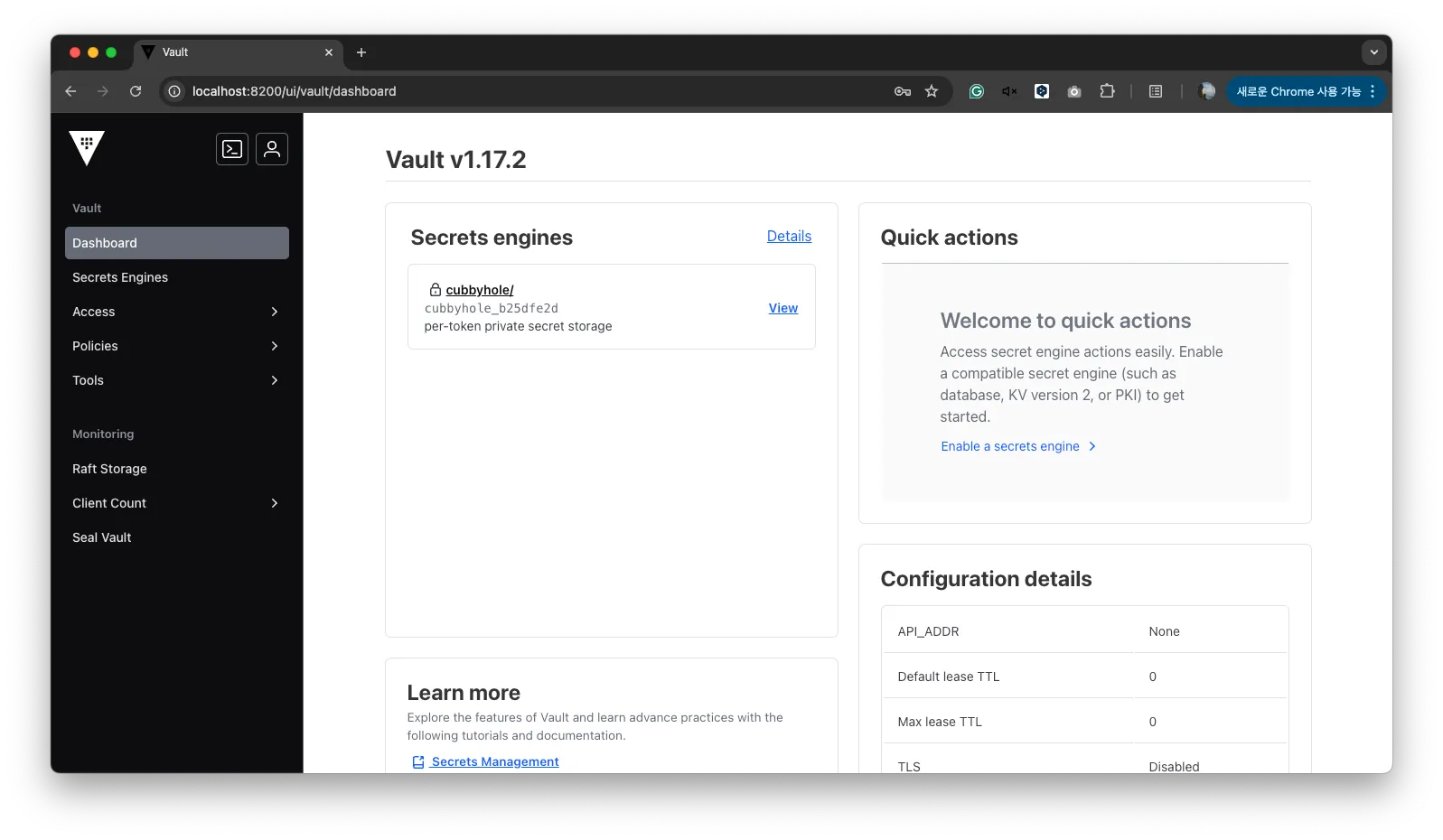This screenshot has width=1443, height=840.
Task: Expand the Access menu chevron
Action: [x=275, y=312]
